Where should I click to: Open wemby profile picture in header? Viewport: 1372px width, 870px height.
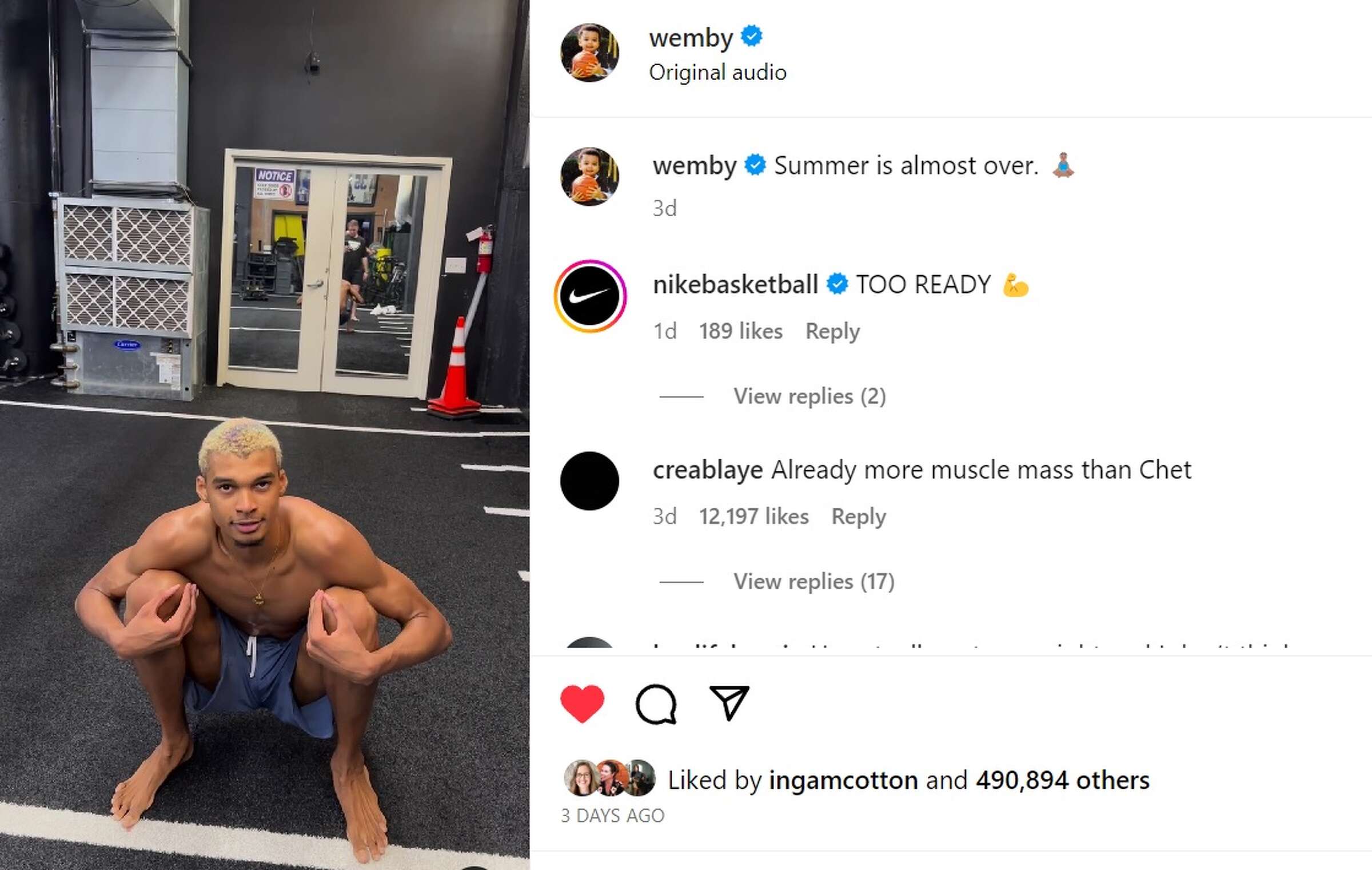pyautogui.click(x=589, y=53)
